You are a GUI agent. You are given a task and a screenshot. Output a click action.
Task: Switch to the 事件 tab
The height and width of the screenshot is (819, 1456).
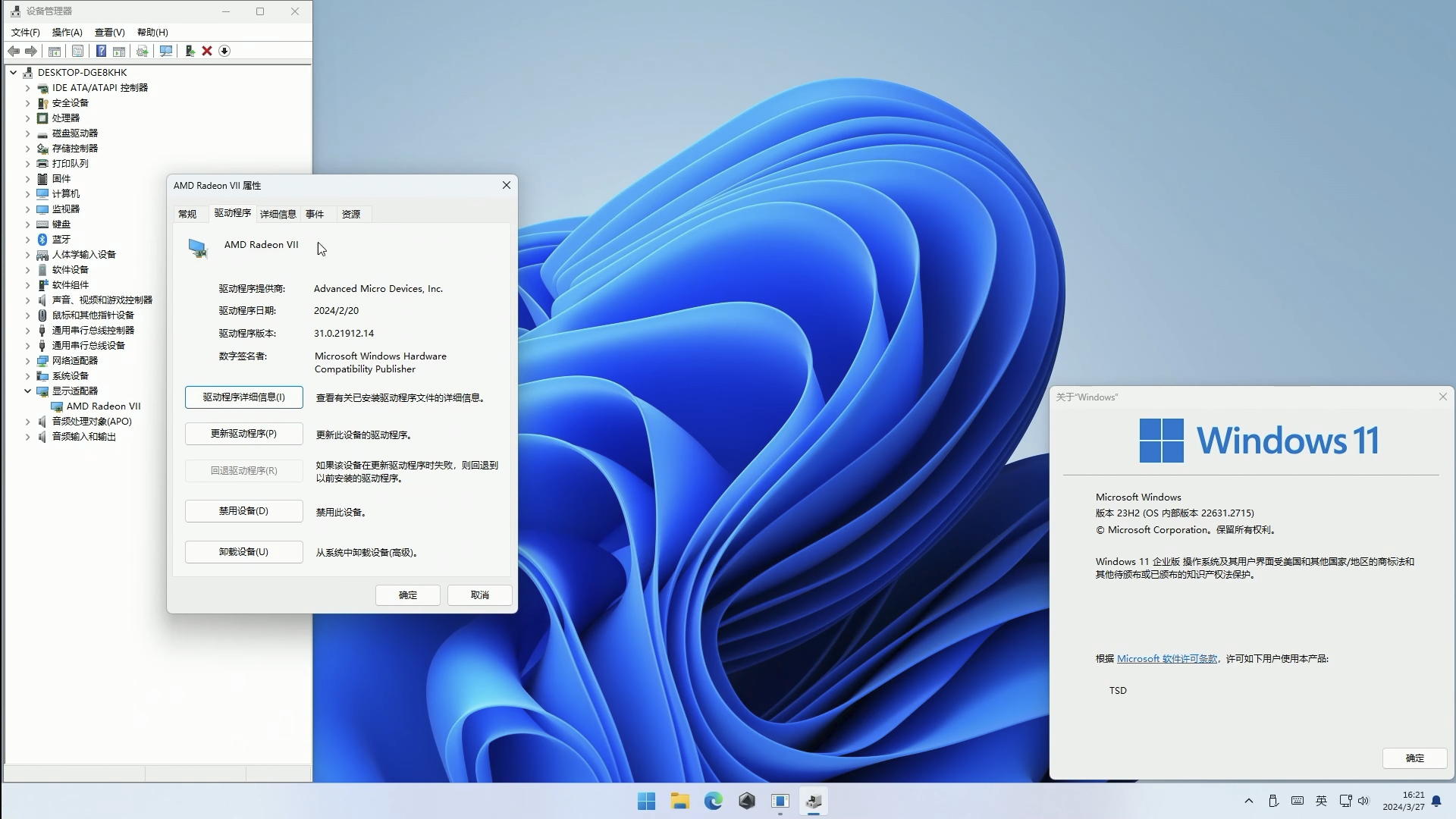314,214
